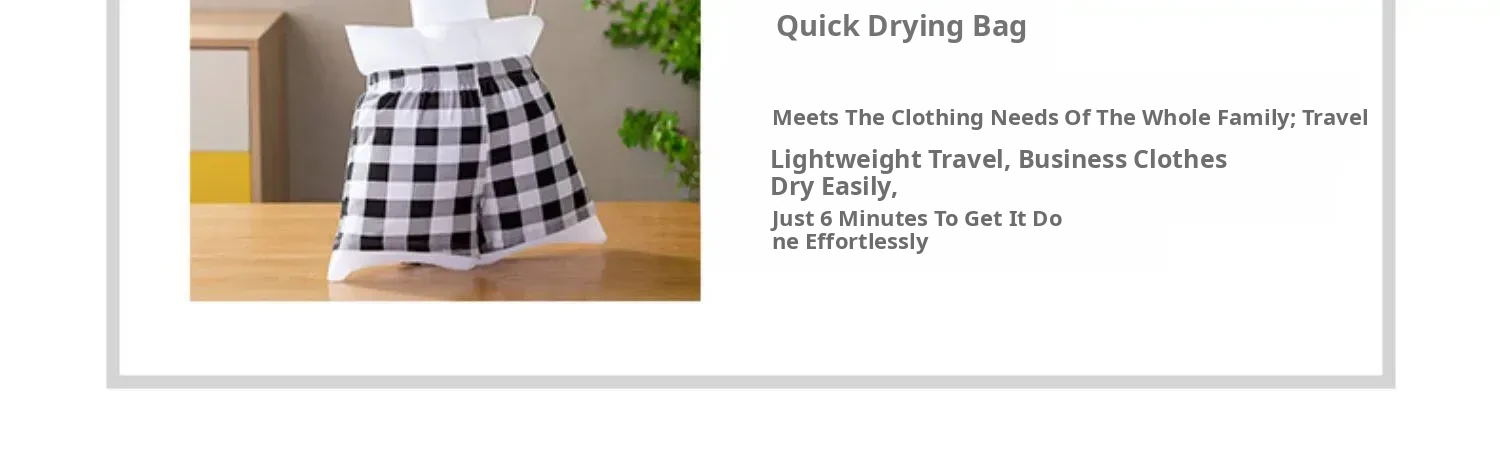Image resolution: width=1500 pixels, height=453 pixels.
Task: Click the 'Meets The Clothing Needs' text line
Action: coord(1070,118)
